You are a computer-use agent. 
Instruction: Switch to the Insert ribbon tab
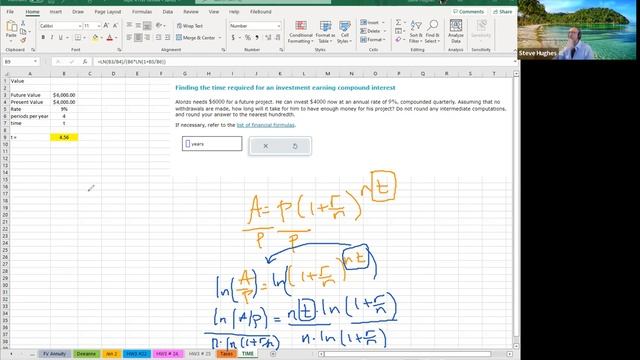[56, 12]
